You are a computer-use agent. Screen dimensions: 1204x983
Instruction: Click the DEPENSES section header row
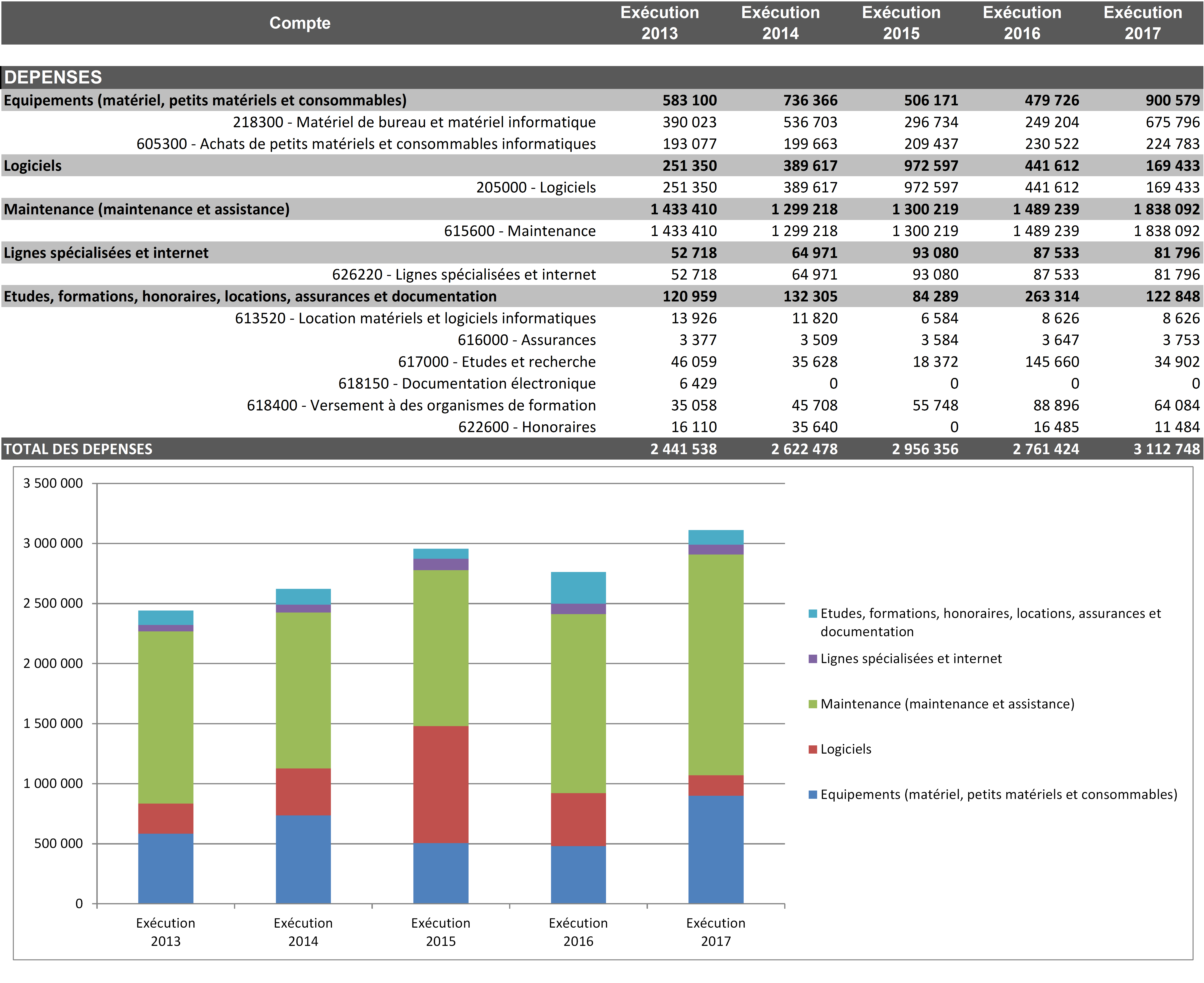coord(53,77)
